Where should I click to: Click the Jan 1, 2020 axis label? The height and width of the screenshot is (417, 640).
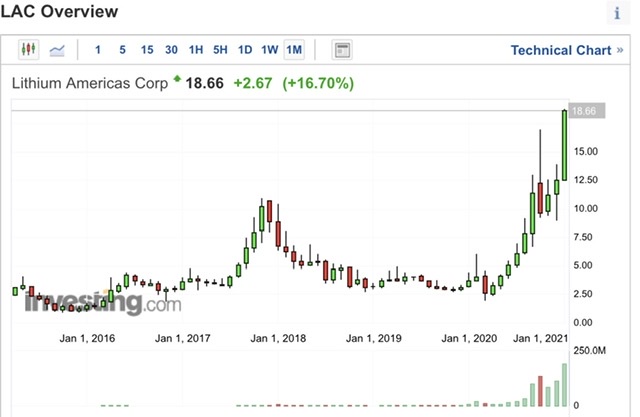point(469,338)
